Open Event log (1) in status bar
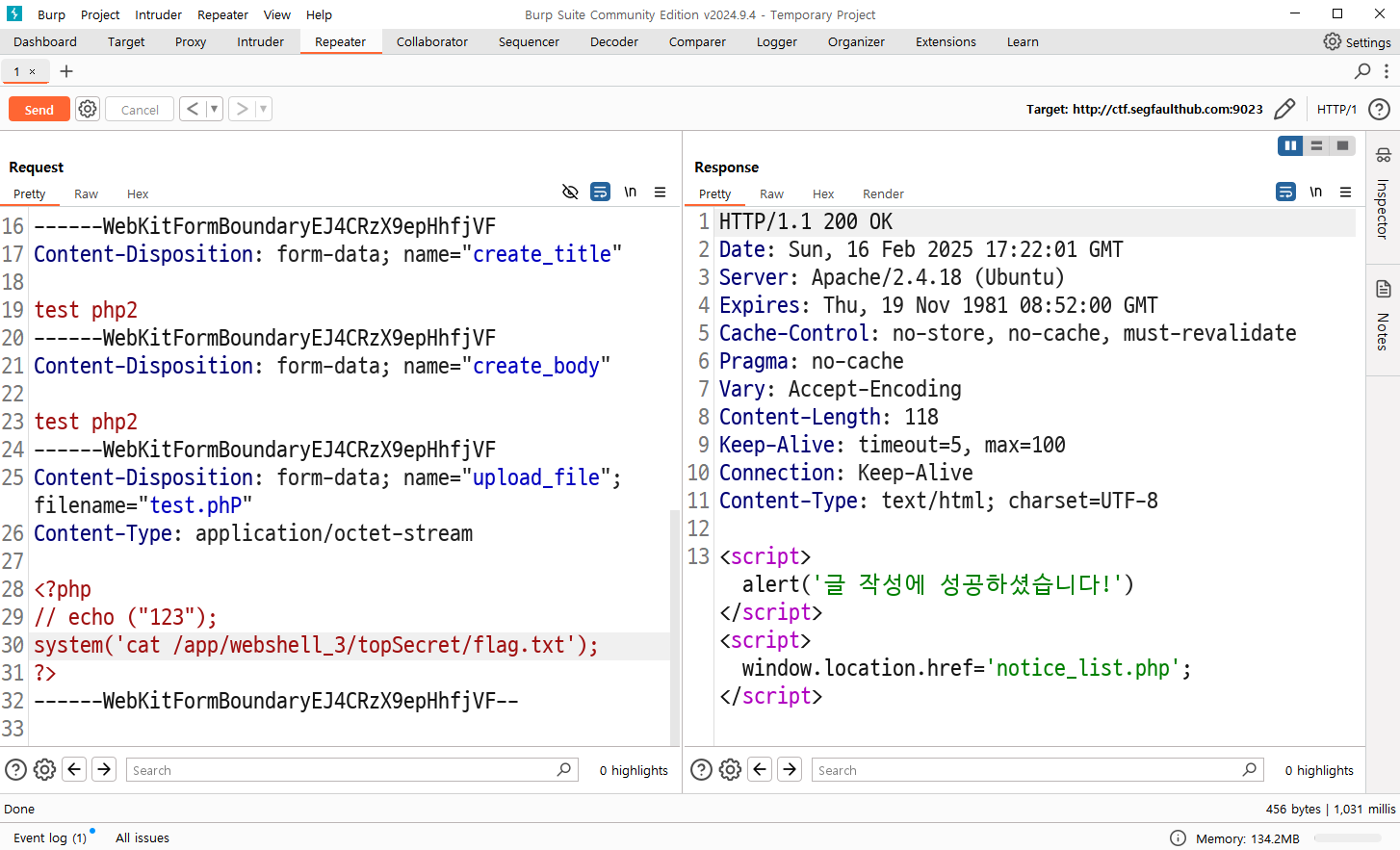The image size is (1400, 850). coord(50,837)
